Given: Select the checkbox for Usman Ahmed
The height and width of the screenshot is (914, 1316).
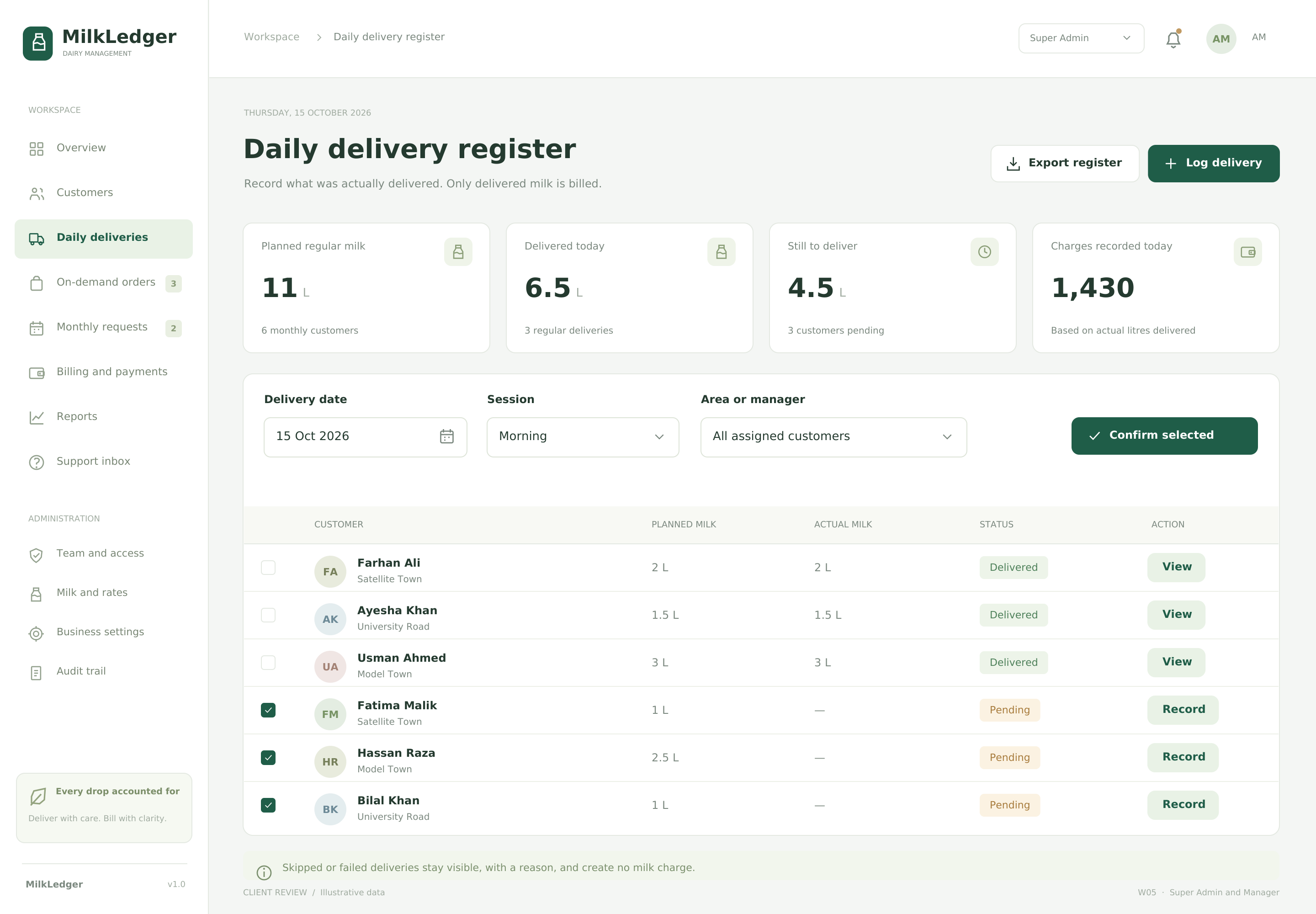Looking at the screenshot, I should pyautogui.click(x=268, y=663).
